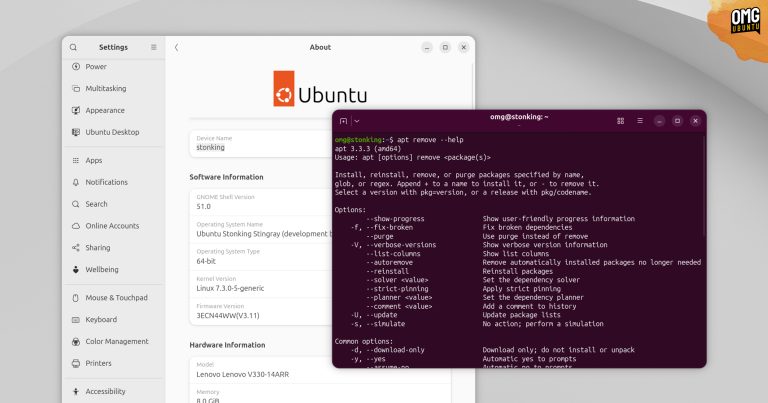This screenshot has height=403, width=768.
Task: Click the Accessibility icon in the sidebar
Action: coord(76,391)
